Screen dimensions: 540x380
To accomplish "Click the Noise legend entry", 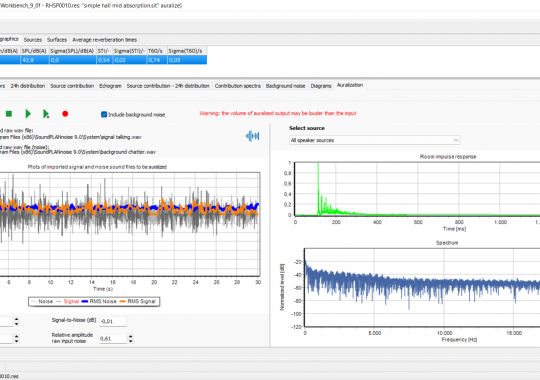I will [x=42, y=301].
